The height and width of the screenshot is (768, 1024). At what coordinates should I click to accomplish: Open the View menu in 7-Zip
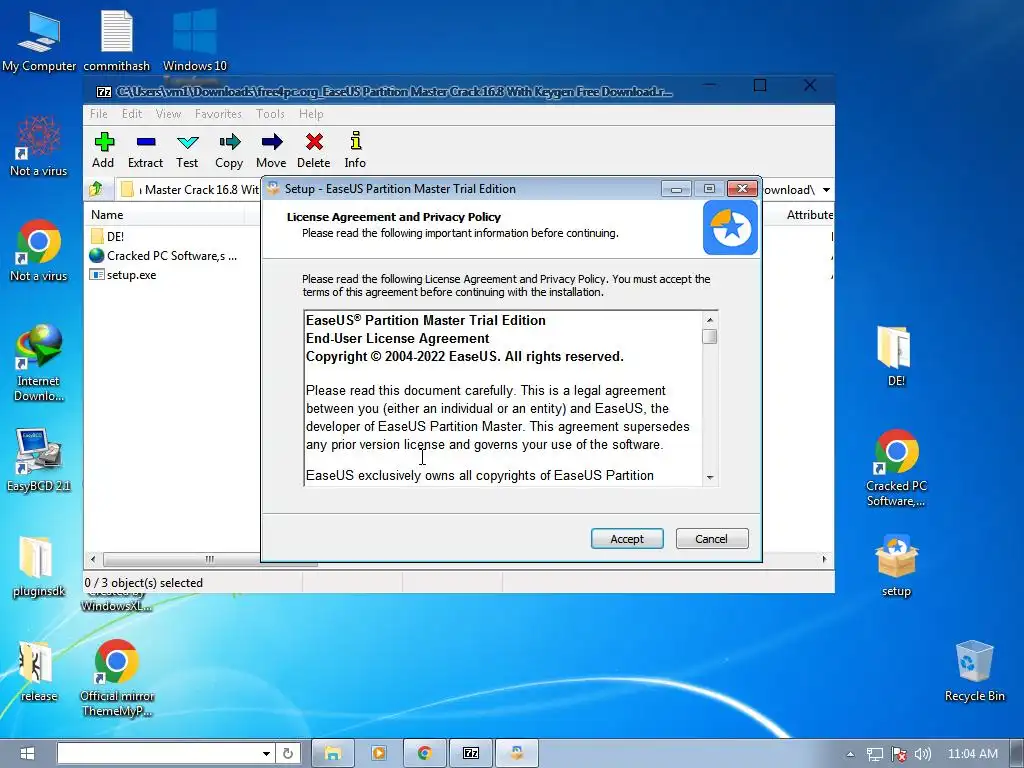[168, 114]
